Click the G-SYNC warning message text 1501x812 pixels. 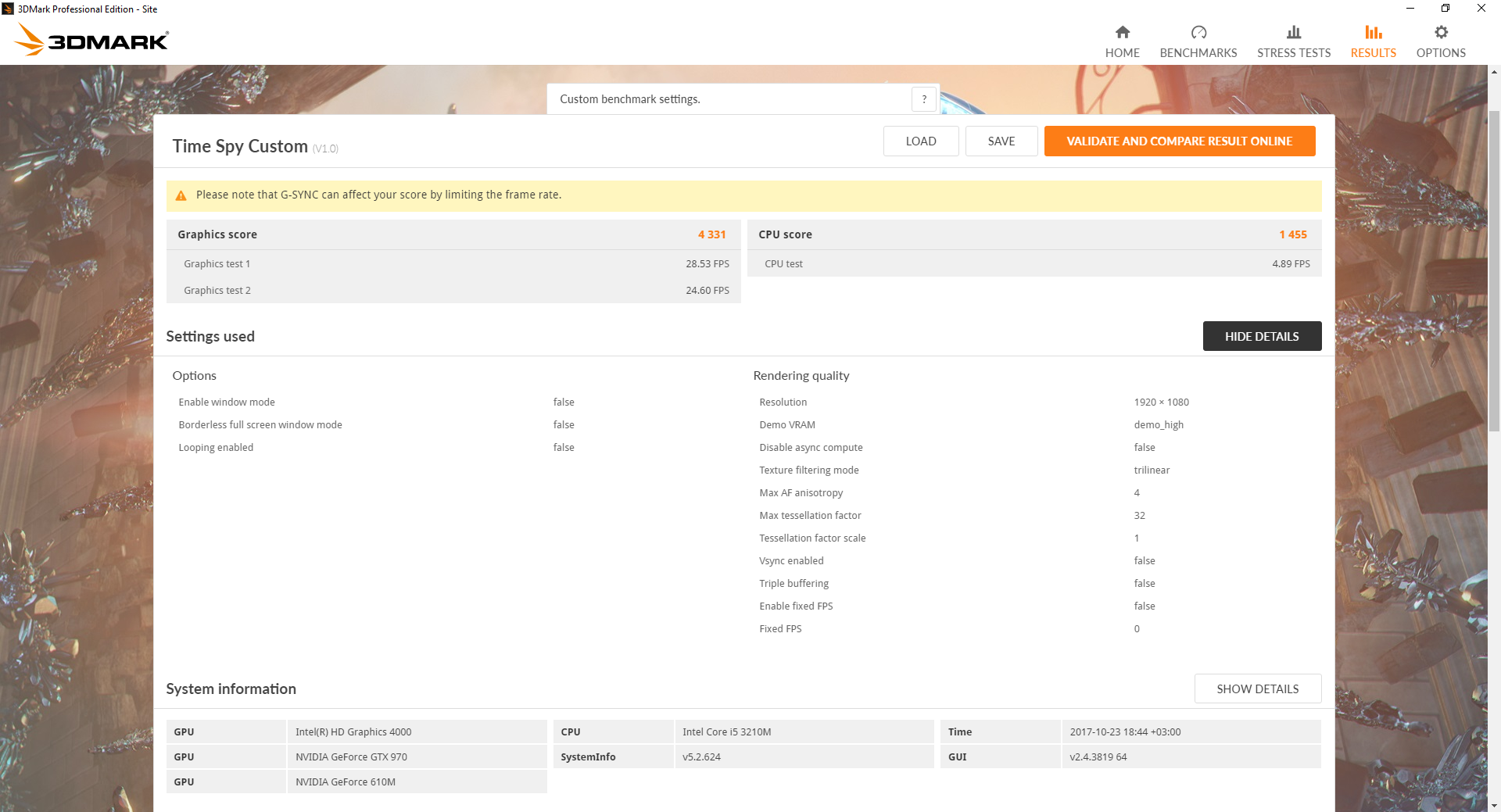[x=378, y=195]
